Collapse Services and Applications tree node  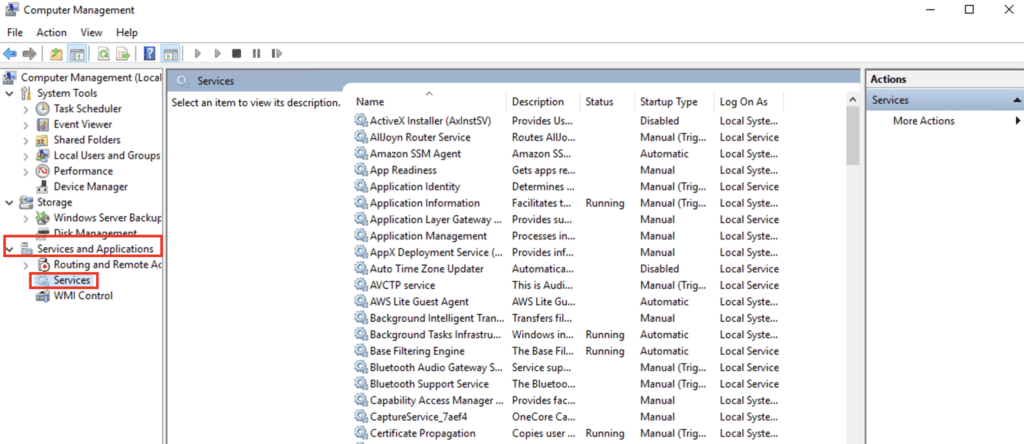point(10,249)
